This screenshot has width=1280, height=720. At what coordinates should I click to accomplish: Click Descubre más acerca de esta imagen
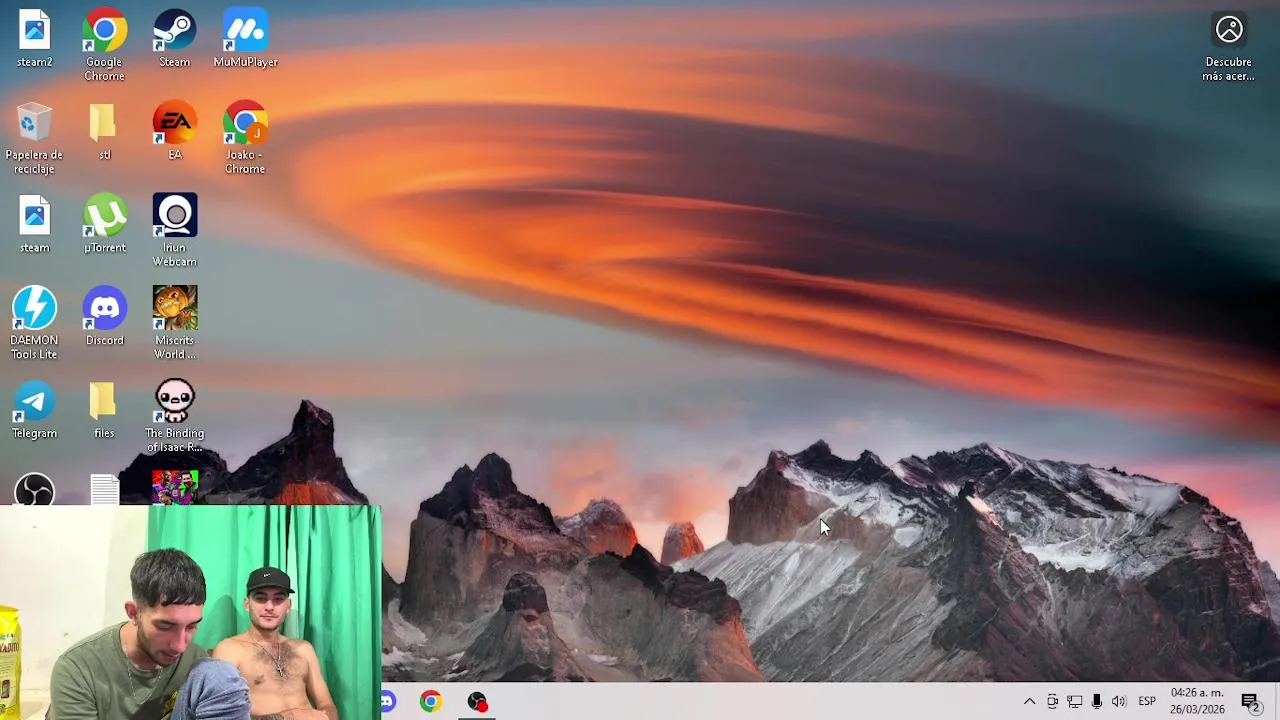pos(1228,48)
